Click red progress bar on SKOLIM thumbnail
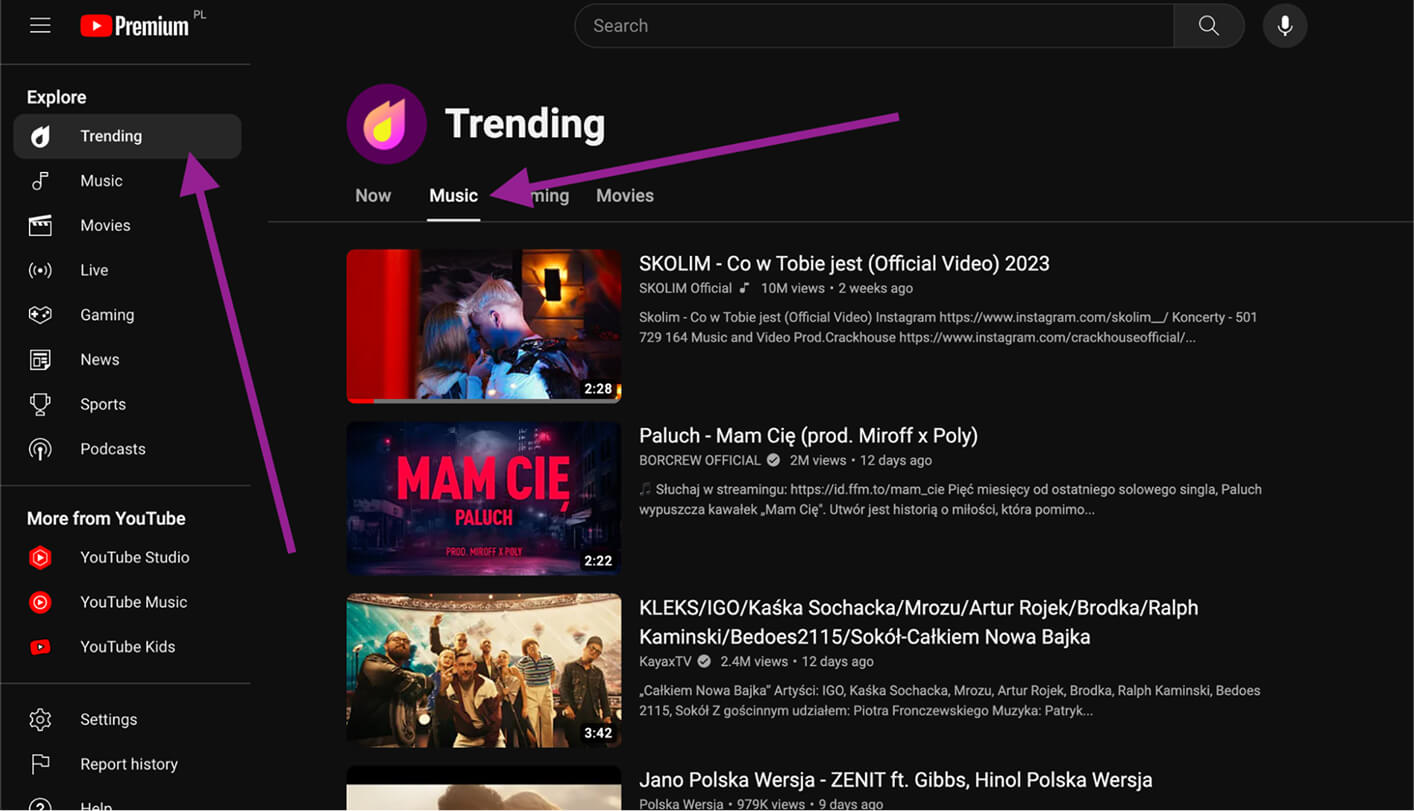The height and width of the screenshot is (811, 1414). click(x=360, y=401)
